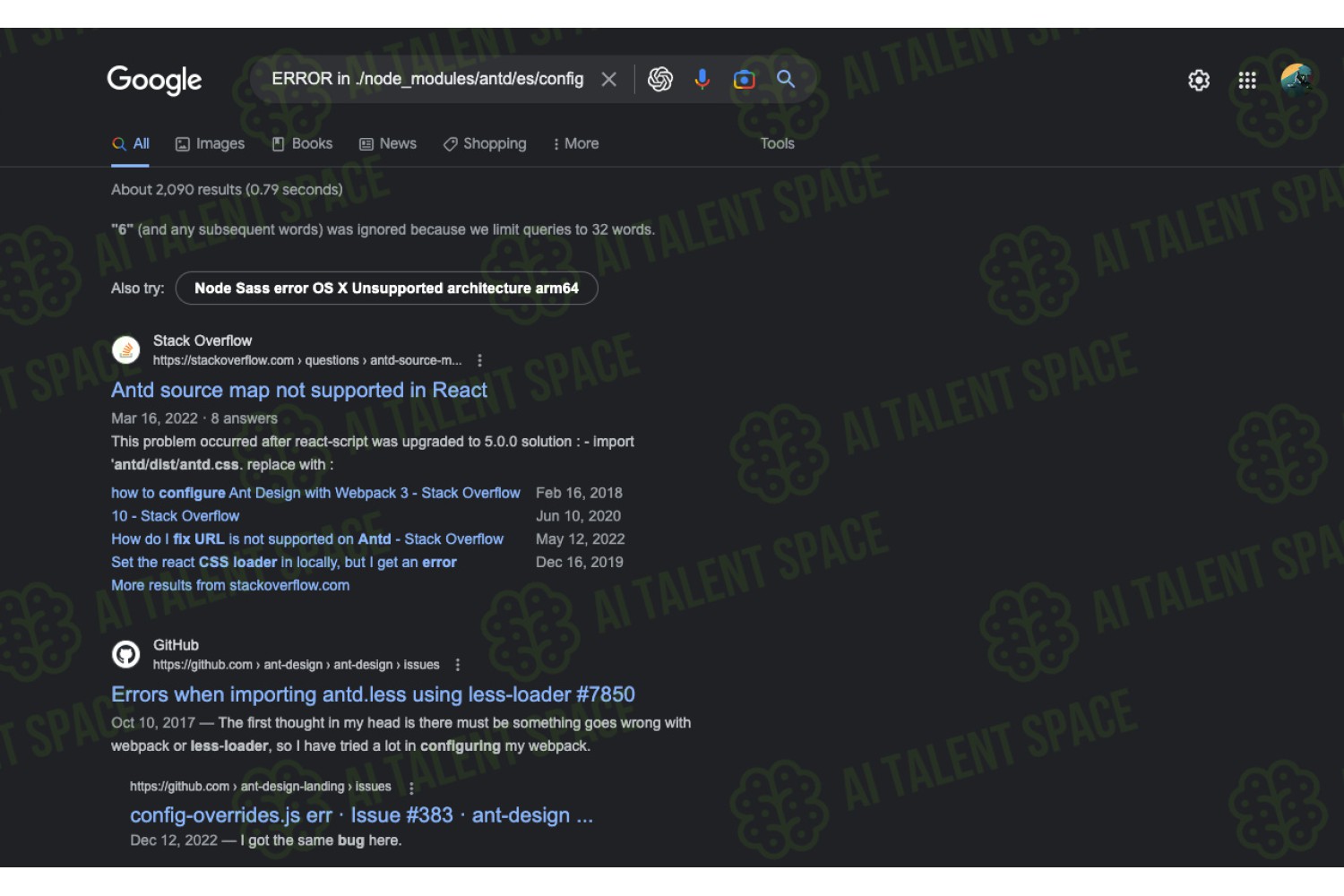Screen dimensions: 1344x896
Task: Open Google apps grid
Action: (1247, 81)
